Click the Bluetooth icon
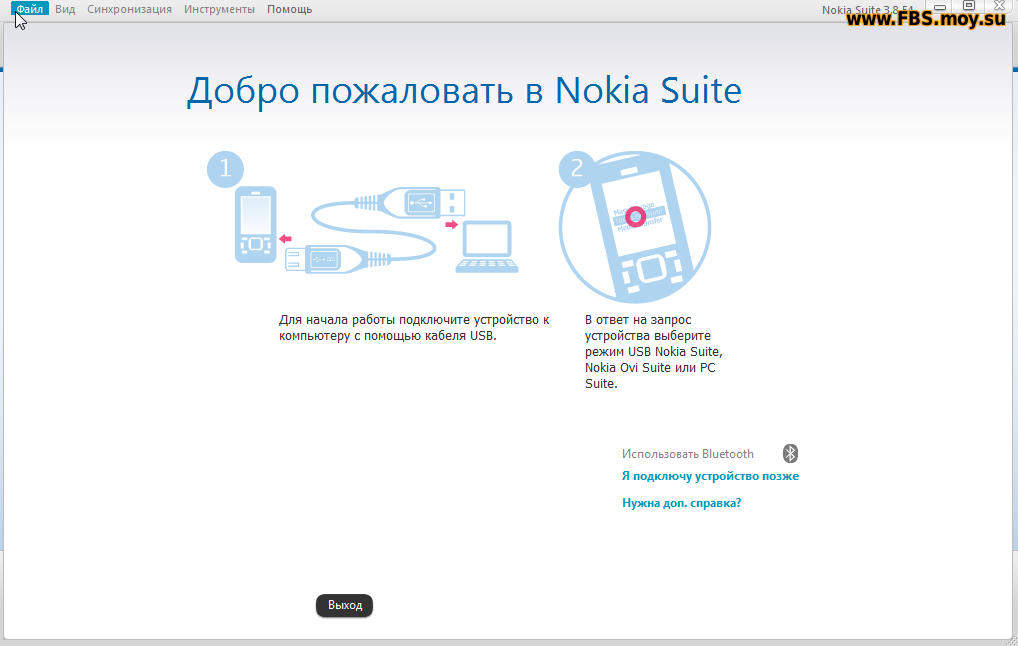The height and width of the screenshot is (646, 1018). tap(790, 453)
